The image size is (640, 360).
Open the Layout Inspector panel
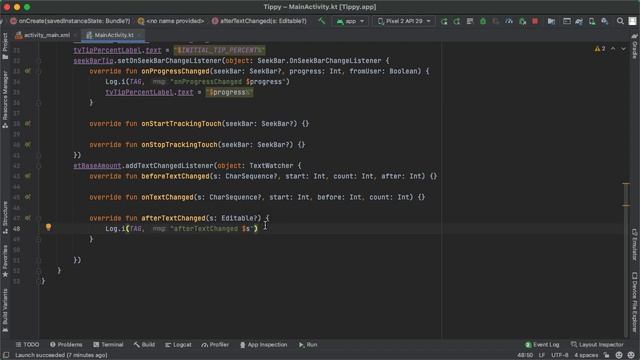coord(597,344)
